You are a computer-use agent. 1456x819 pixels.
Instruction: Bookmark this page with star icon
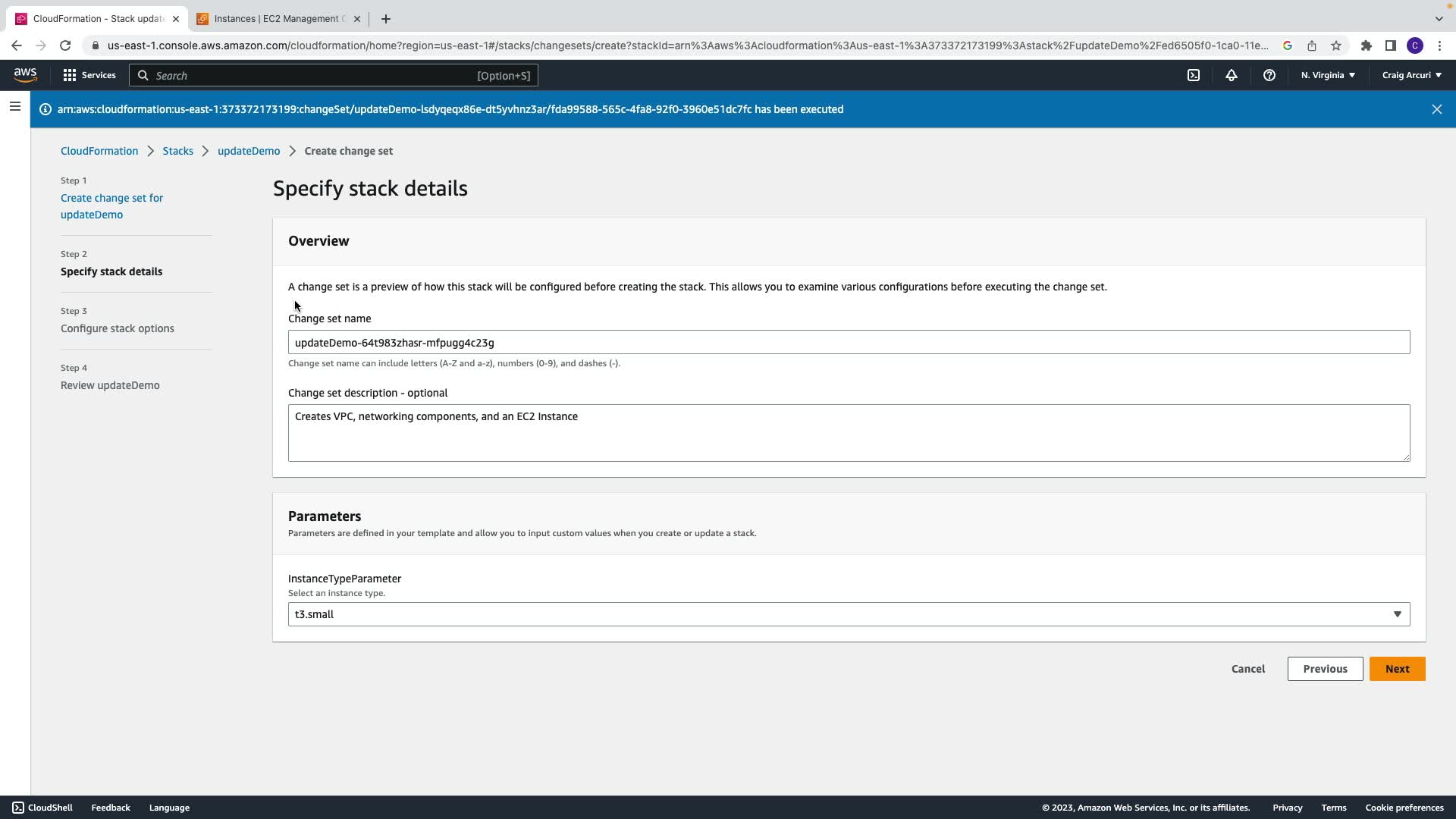[1336, 45]
